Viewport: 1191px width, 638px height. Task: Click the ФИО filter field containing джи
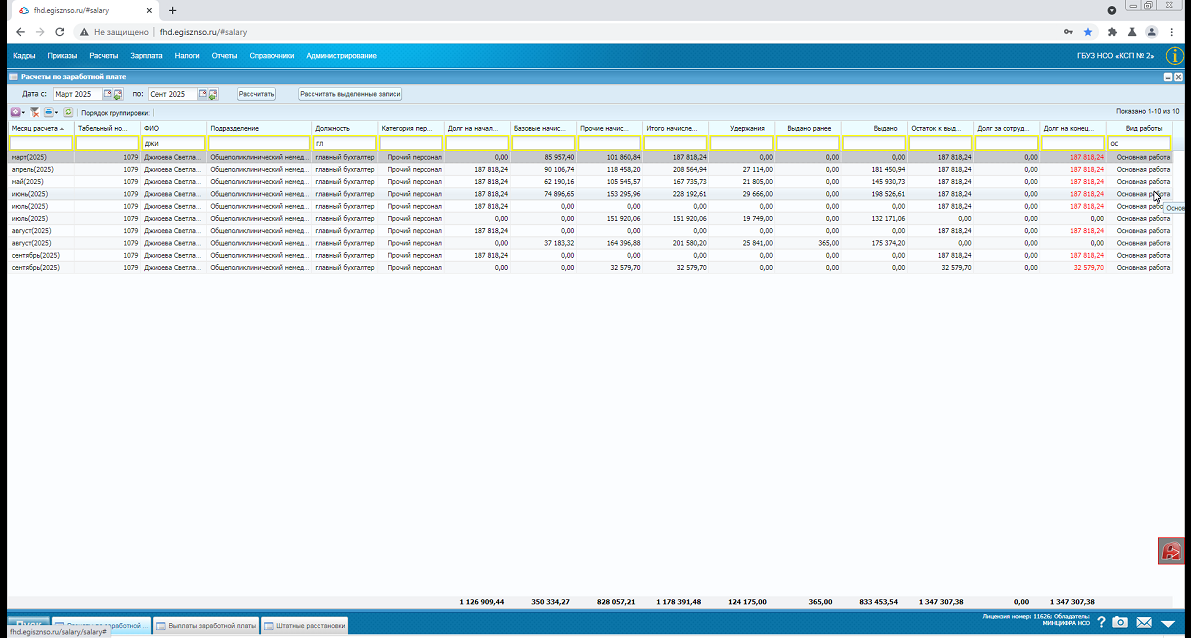[174, 143]
